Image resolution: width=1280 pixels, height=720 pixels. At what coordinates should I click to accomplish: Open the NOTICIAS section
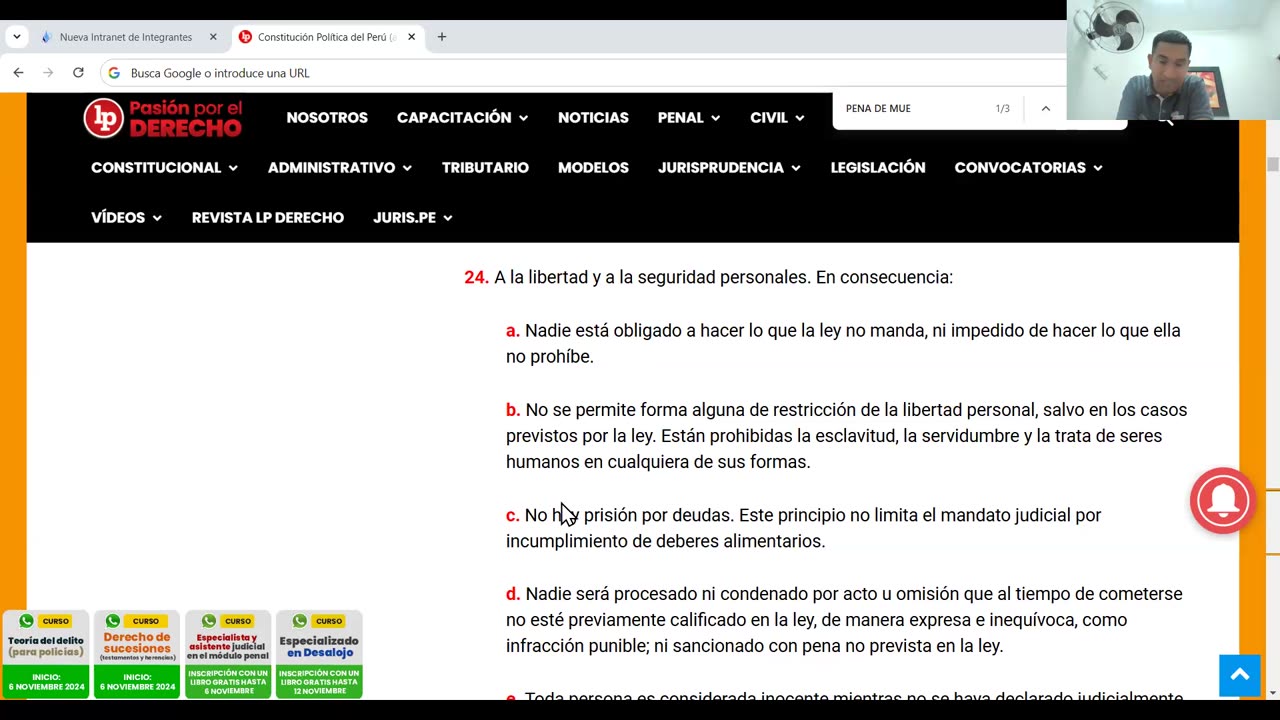click(593, 118)
